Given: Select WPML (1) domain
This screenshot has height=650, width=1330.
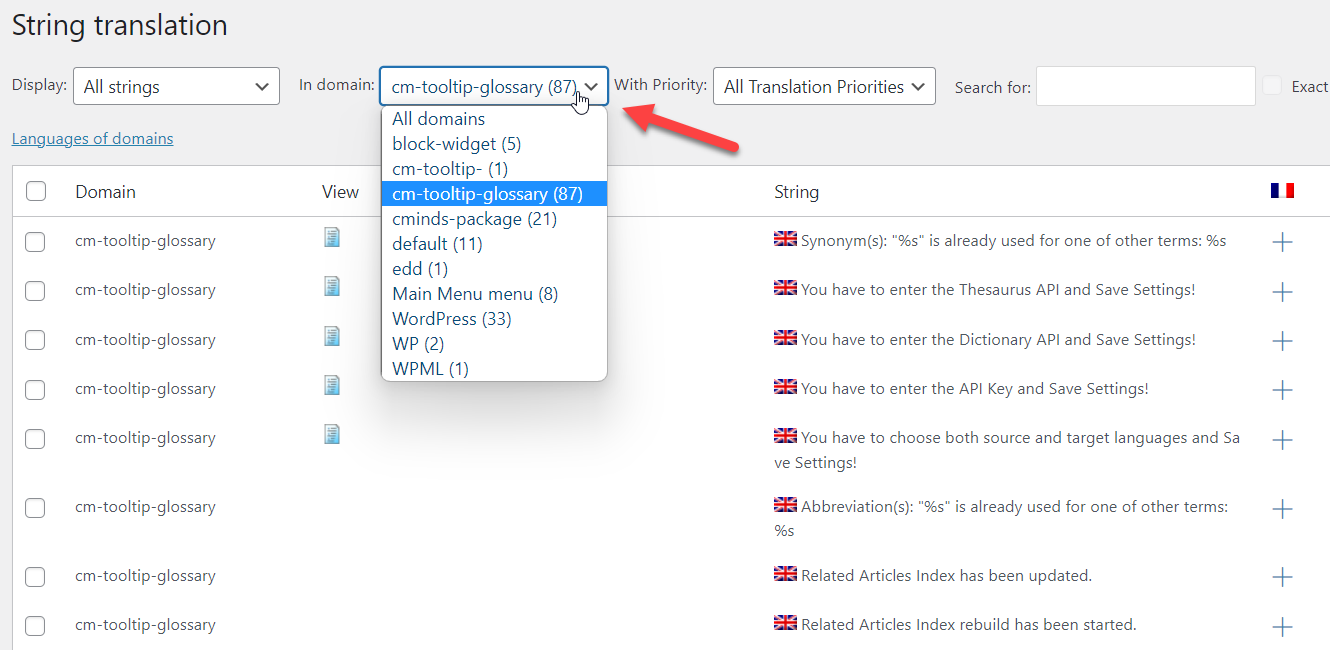Looking at the screenshot, I should 494,369.
